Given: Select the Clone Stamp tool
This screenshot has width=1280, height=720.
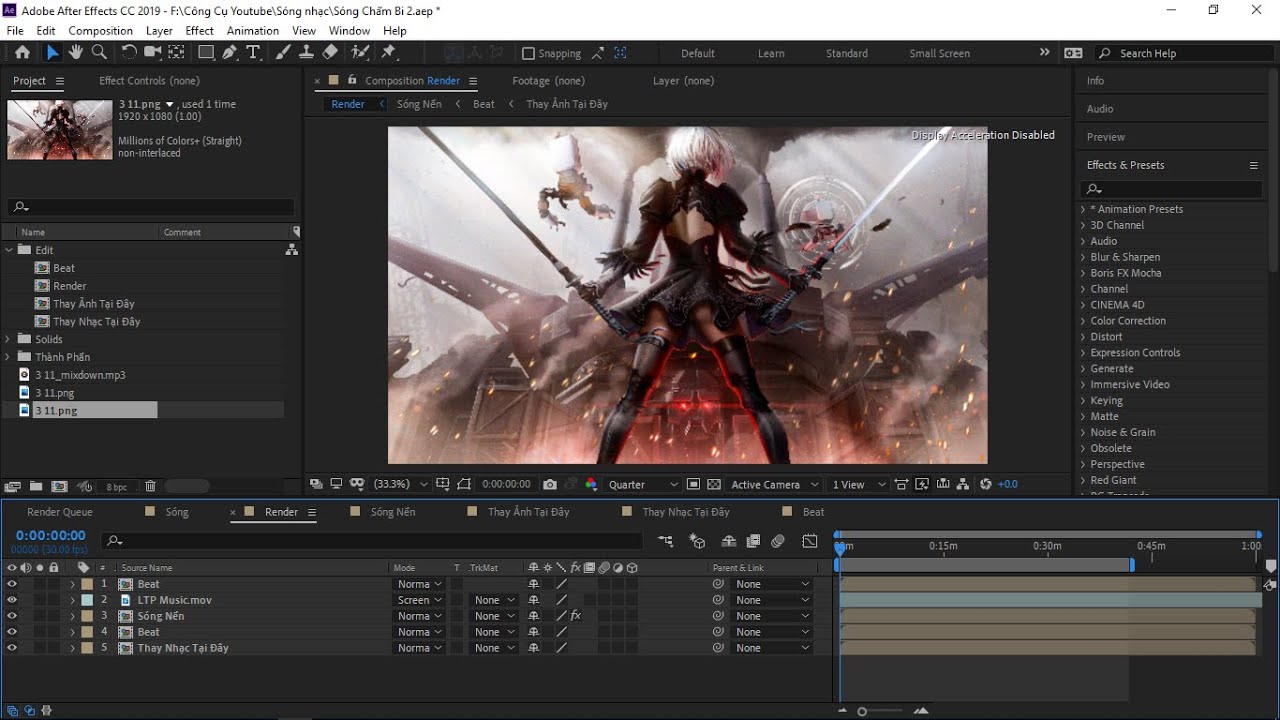Looking at the screenshot, I should [x=306, y=53].
